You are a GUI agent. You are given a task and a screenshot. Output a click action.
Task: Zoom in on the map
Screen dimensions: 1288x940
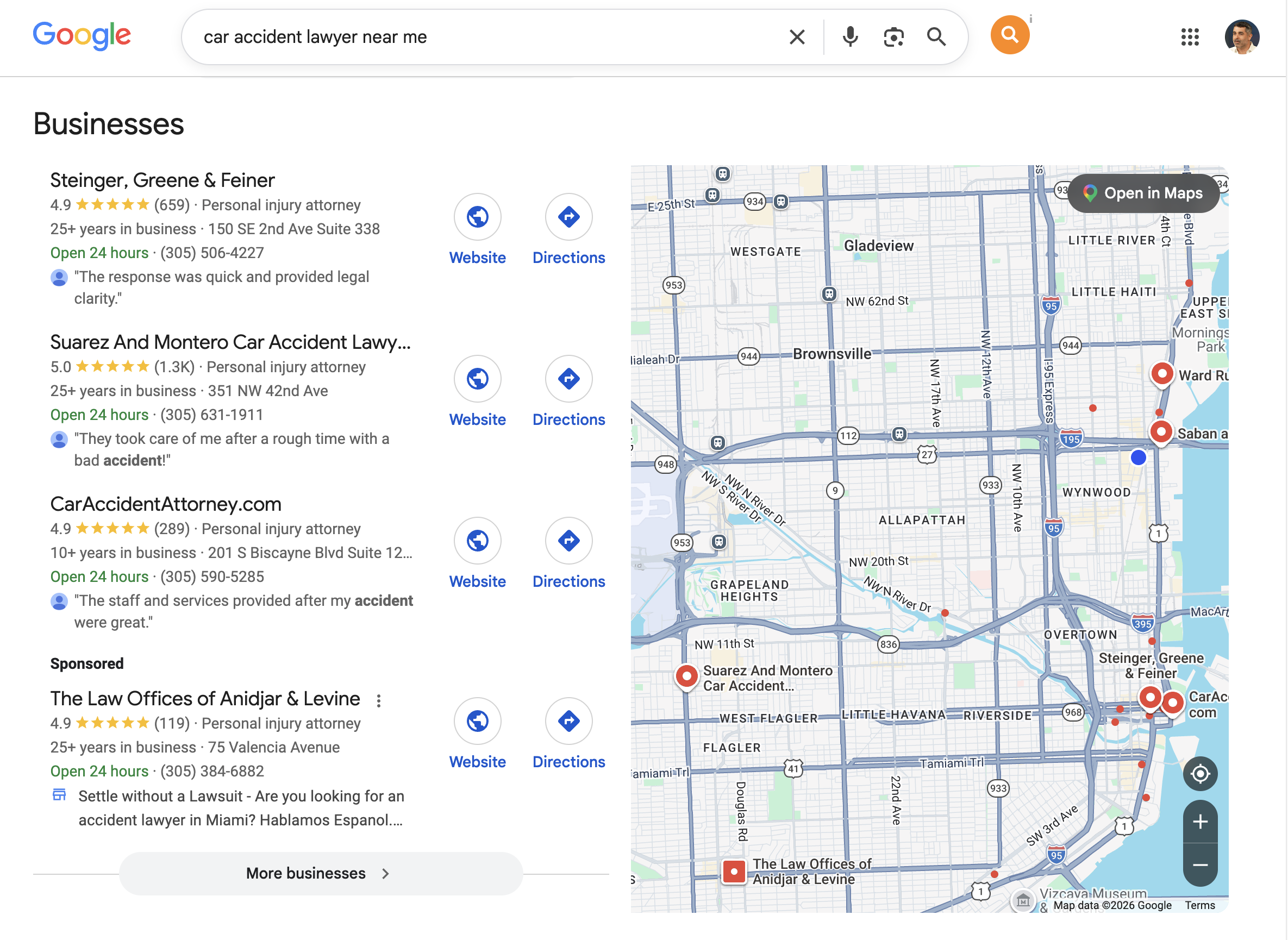1200,822
